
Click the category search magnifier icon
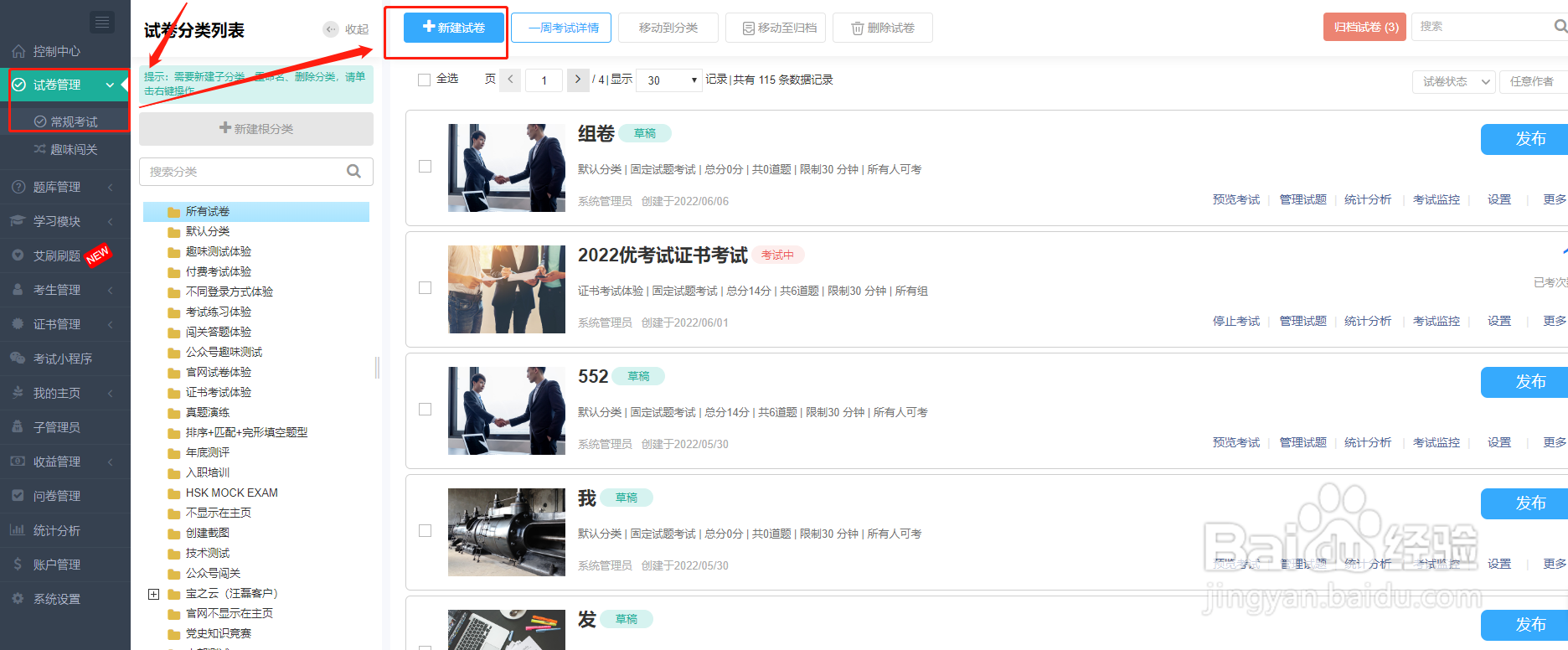point(354,172)
